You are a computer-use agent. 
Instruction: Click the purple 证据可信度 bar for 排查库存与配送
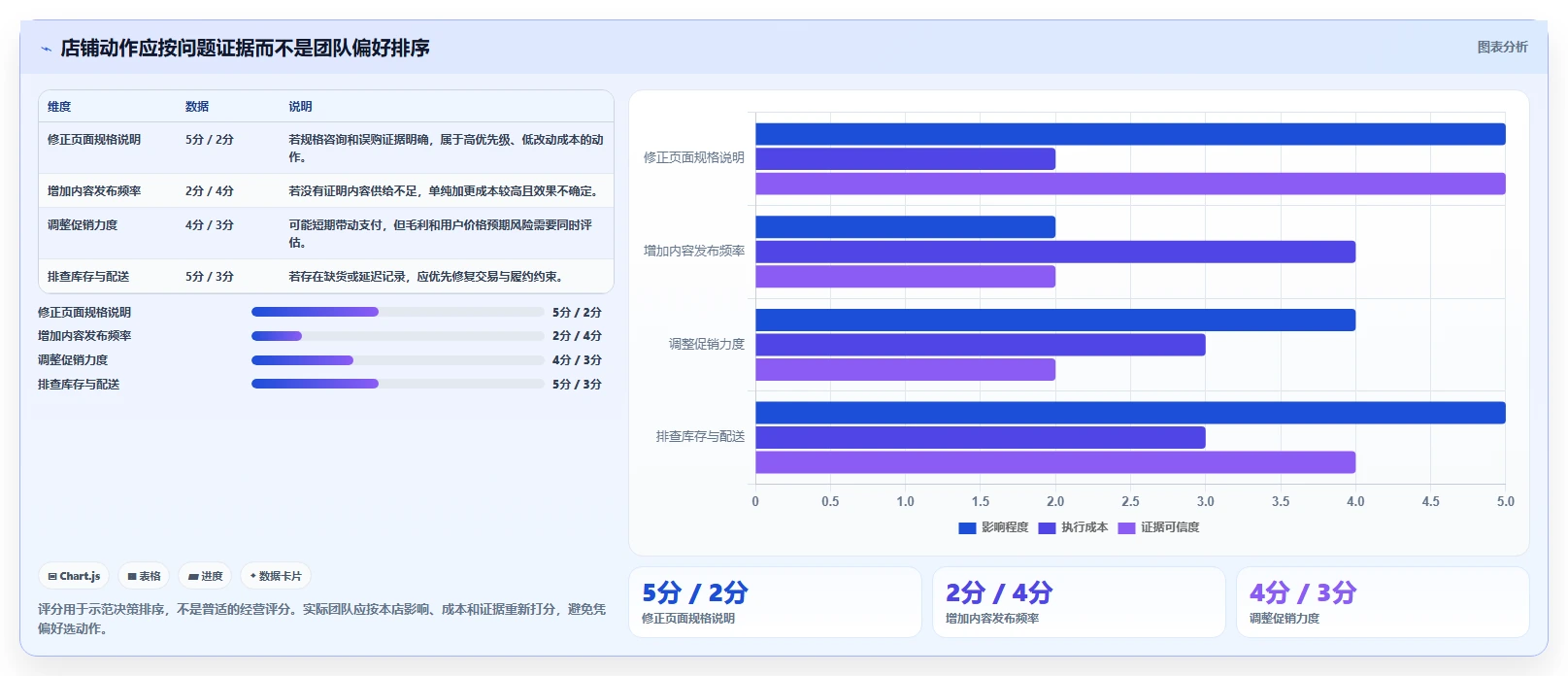1055,462
